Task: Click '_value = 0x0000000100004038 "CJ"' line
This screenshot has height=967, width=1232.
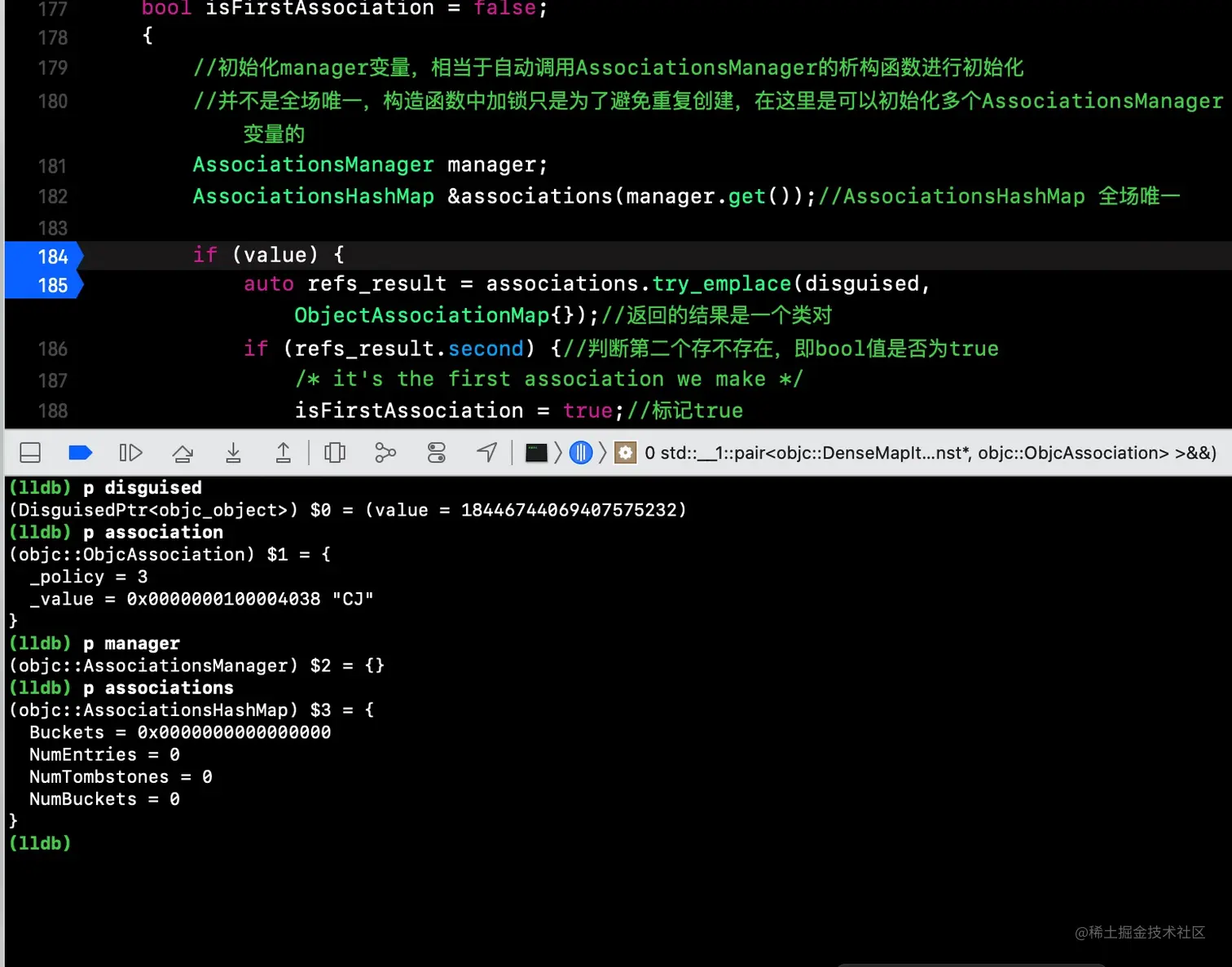Action: click(x=201, y=599)
